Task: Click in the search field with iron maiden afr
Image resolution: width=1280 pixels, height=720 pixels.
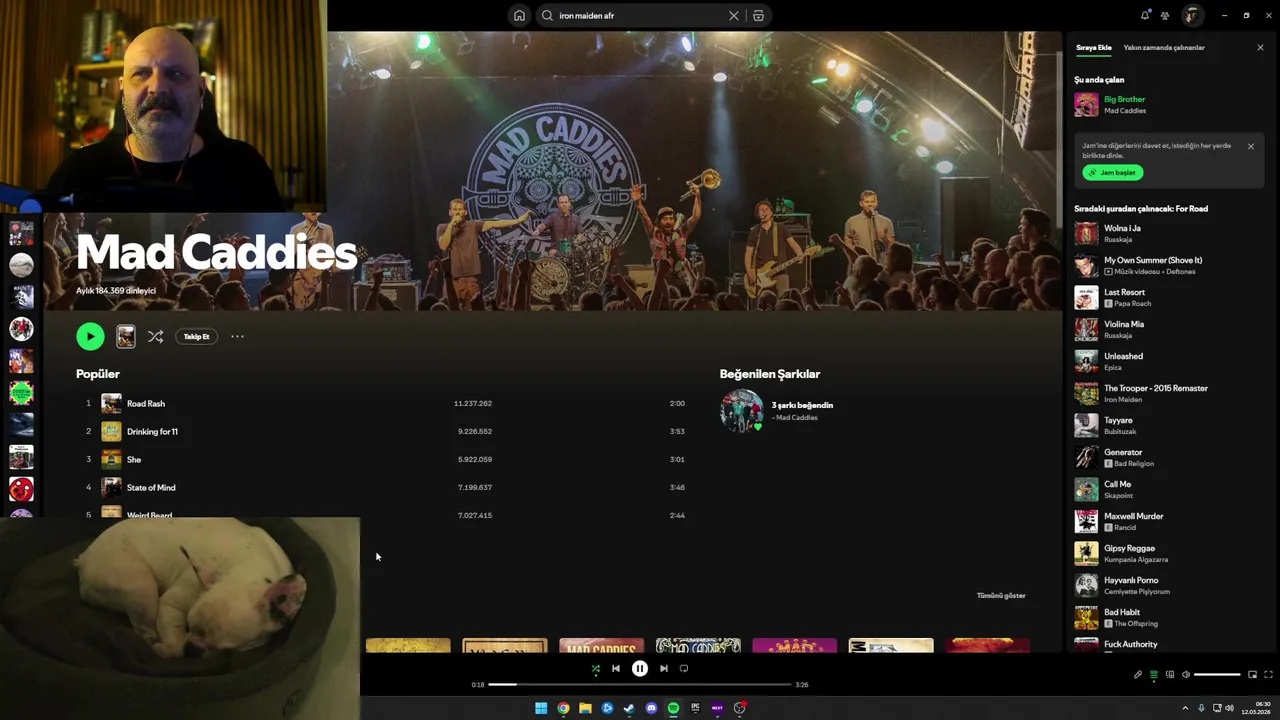Action: point(640,15)
